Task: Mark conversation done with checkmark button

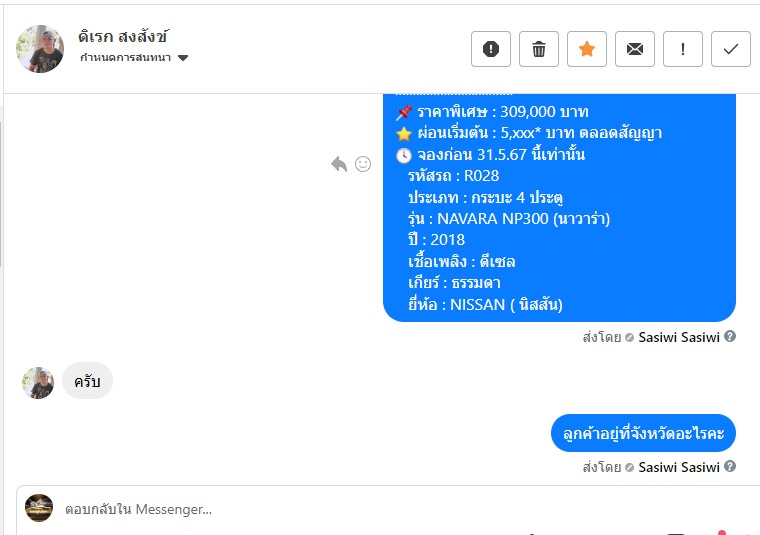Action: click(730, 49)
